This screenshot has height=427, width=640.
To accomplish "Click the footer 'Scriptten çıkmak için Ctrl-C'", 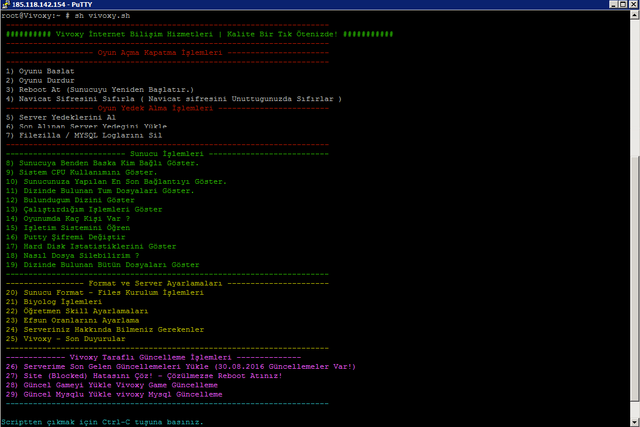I will 66,422.
